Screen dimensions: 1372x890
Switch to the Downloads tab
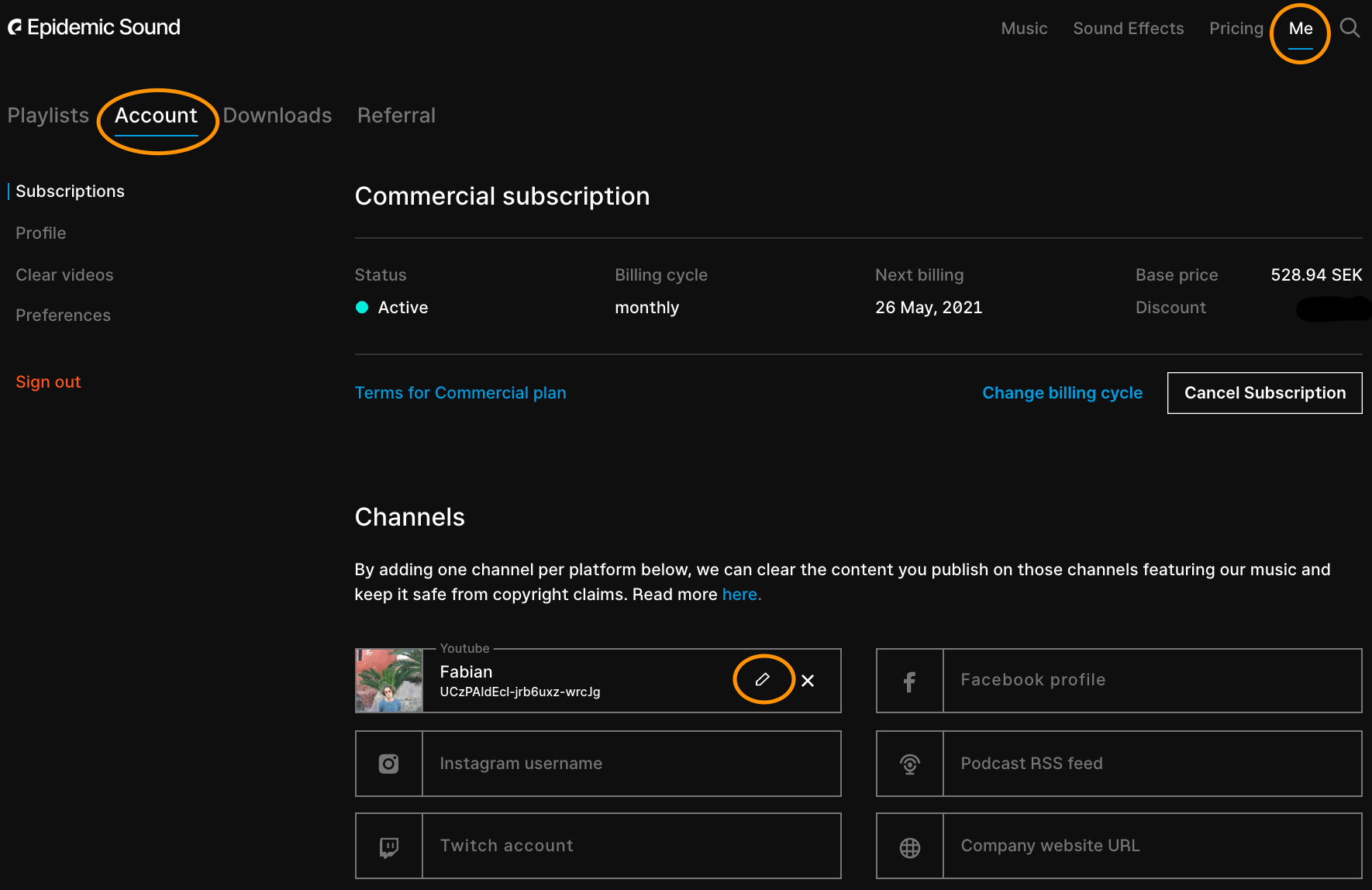pyautogui.click(x=277, y=116)
